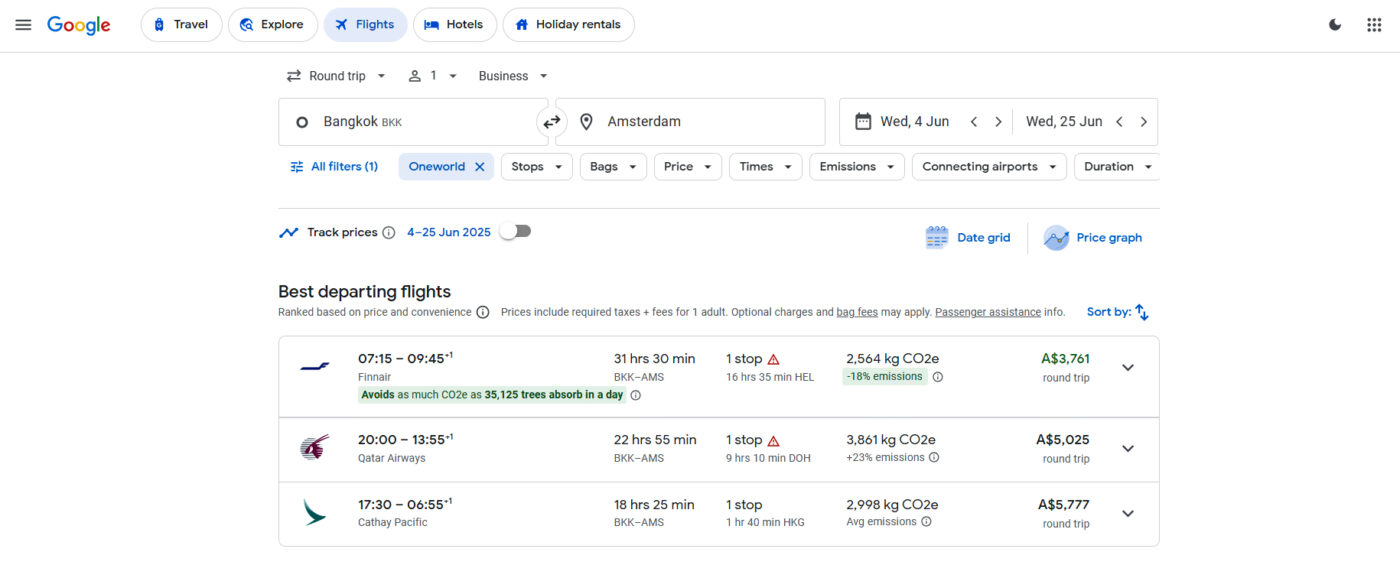Switch to the Holiday rentals tab
Screen dimensions: 1400x565
pyautogui.click(x=568, y=25)
